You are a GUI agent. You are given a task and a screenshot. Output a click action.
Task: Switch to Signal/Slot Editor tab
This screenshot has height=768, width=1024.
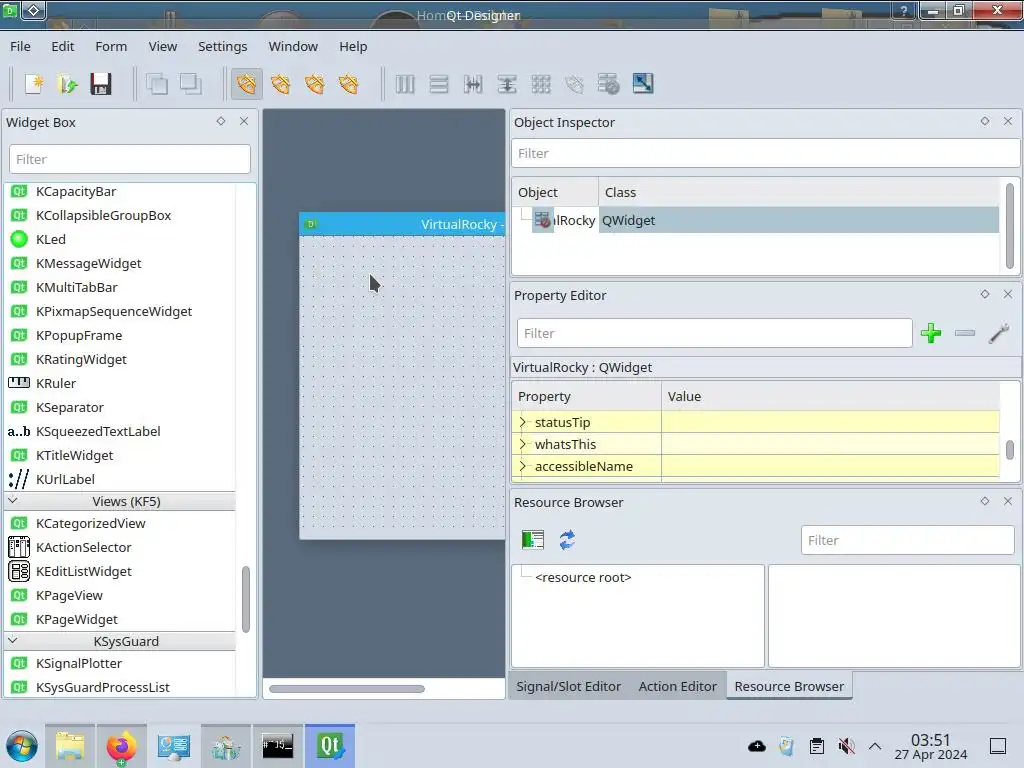[568, 686]
